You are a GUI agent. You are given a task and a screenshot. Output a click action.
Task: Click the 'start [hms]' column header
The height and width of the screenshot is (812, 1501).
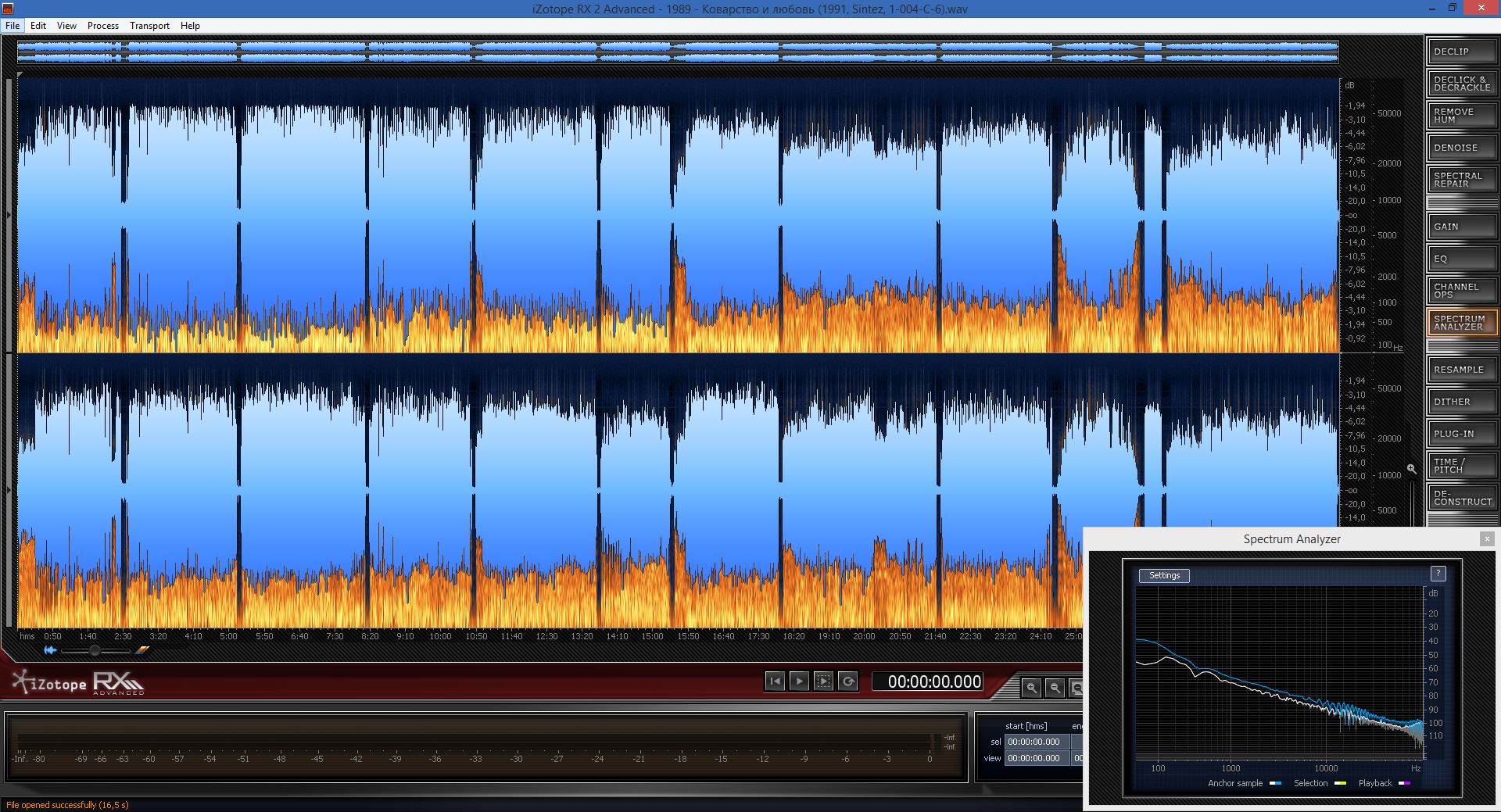pyautogui.click(x=1026, y=726)
